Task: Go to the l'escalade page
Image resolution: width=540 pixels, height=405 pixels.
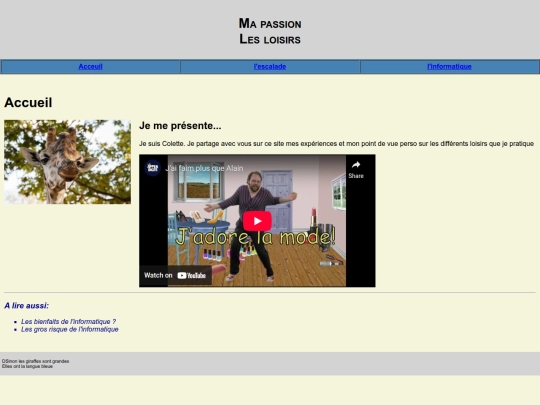Action: coord(270,66)
